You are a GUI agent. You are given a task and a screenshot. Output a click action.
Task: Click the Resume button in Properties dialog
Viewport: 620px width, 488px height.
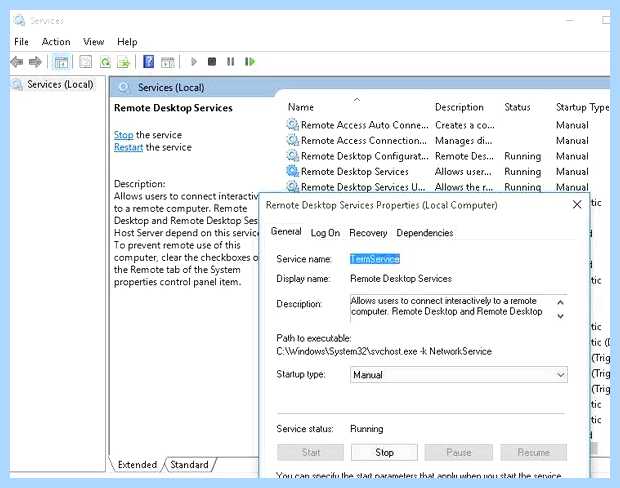(x=533, y=452)
